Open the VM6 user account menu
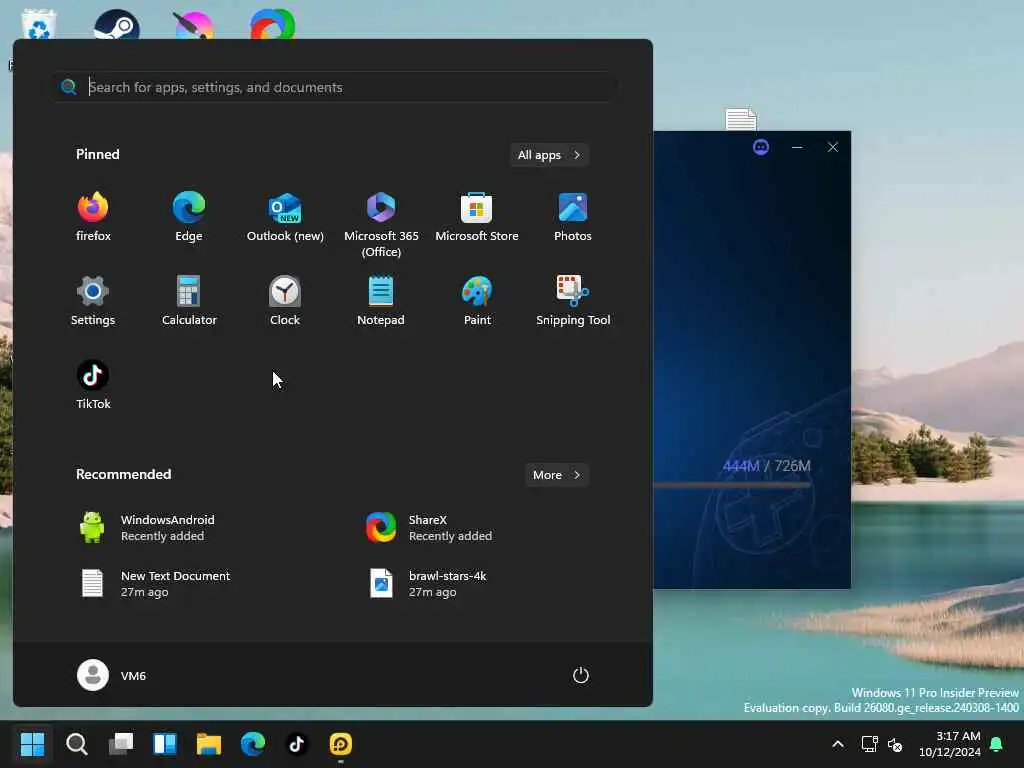The width and height of the screenshot is (1024, 768). (x=112, y=675)
